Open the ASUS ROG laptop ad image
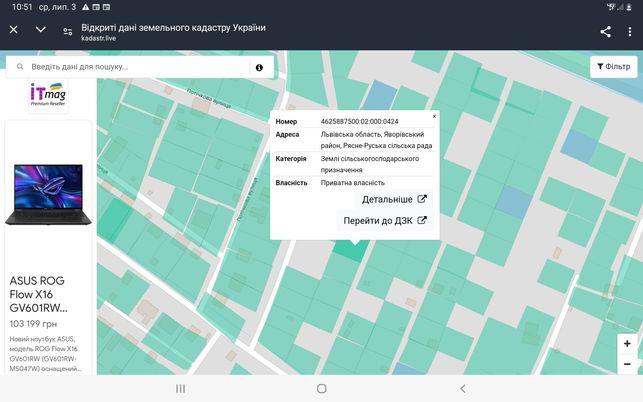Screen dimensions: 643x402 click(x=48, y=194)
